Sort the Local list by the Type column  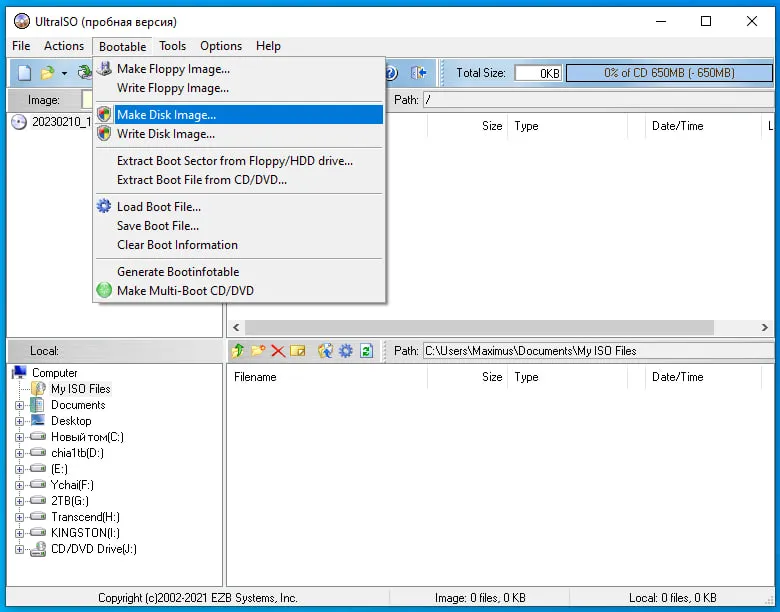[568, 377]
